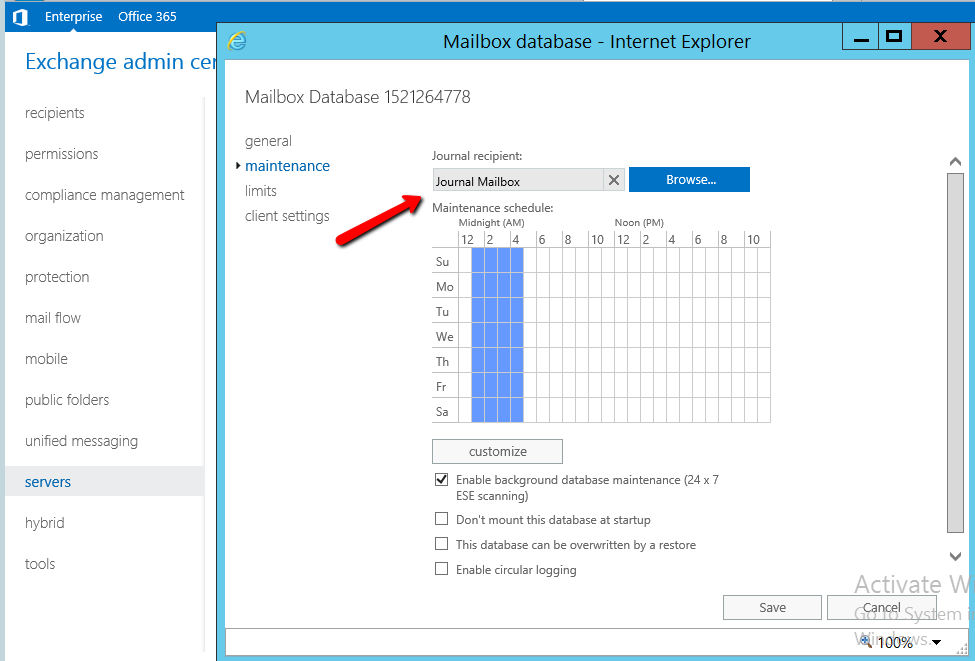This screenshot has width=975, height=661.
Task: Click the zoom magnifier icon in status bar
Action: click(x=866, y=641)
